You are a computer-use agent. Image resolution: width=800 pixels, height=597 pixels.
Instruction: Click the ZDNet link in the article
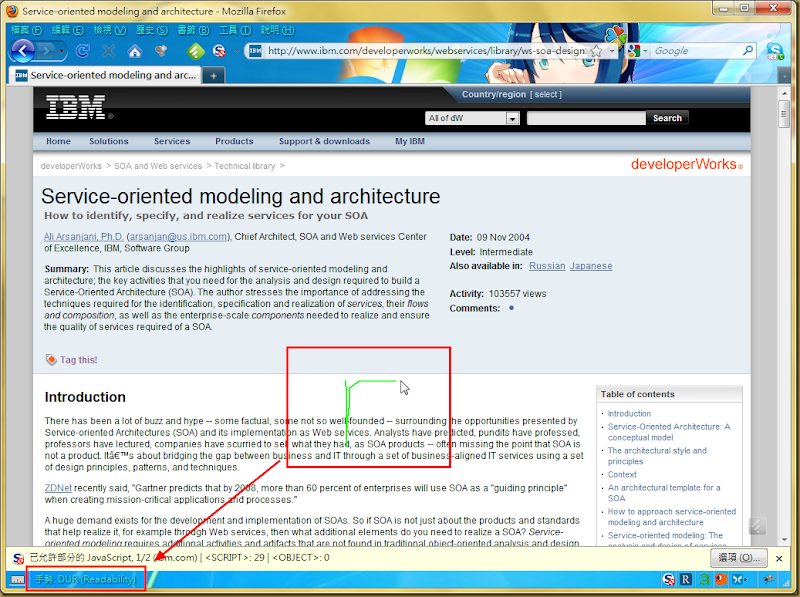tap(58, 488)
